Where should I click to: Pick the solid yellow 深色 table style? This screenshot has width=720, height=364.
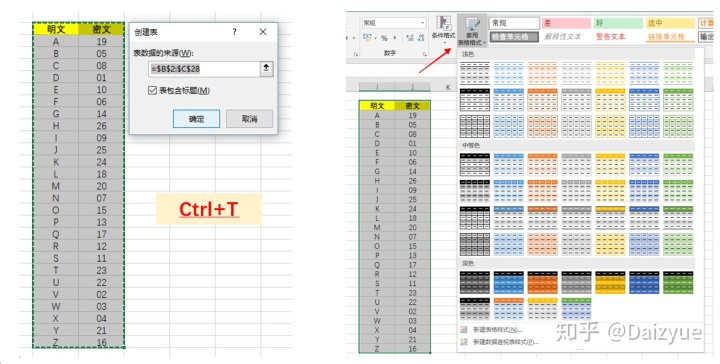coord(610,282)
